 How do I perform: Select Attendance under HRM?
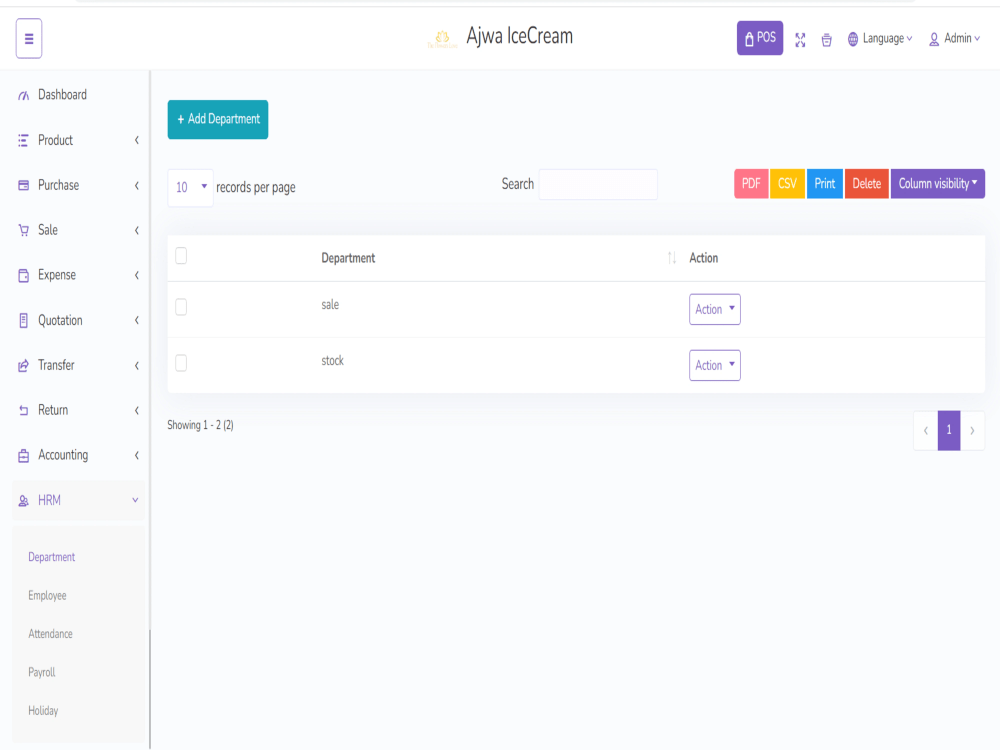50,634
